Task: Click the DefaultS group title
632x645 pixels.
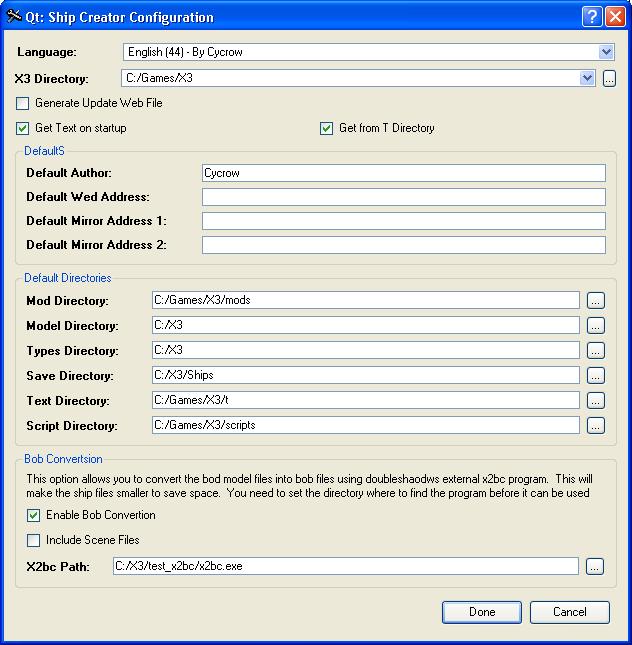Action: tap(44, 151)
